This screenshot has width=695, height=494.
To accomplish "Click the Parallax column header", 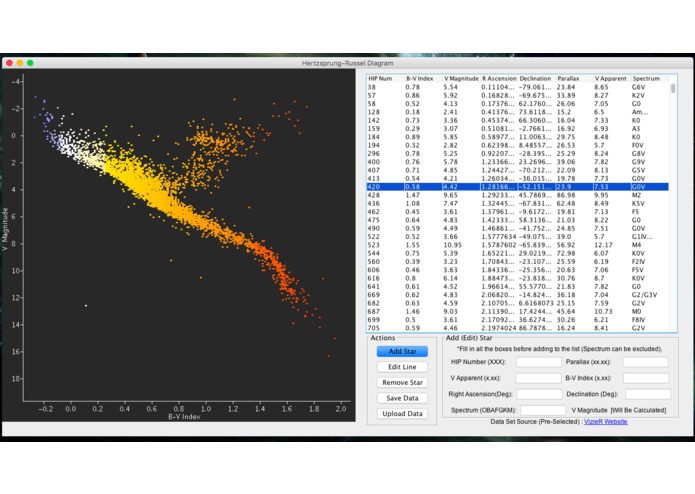I will click(574, 78).
